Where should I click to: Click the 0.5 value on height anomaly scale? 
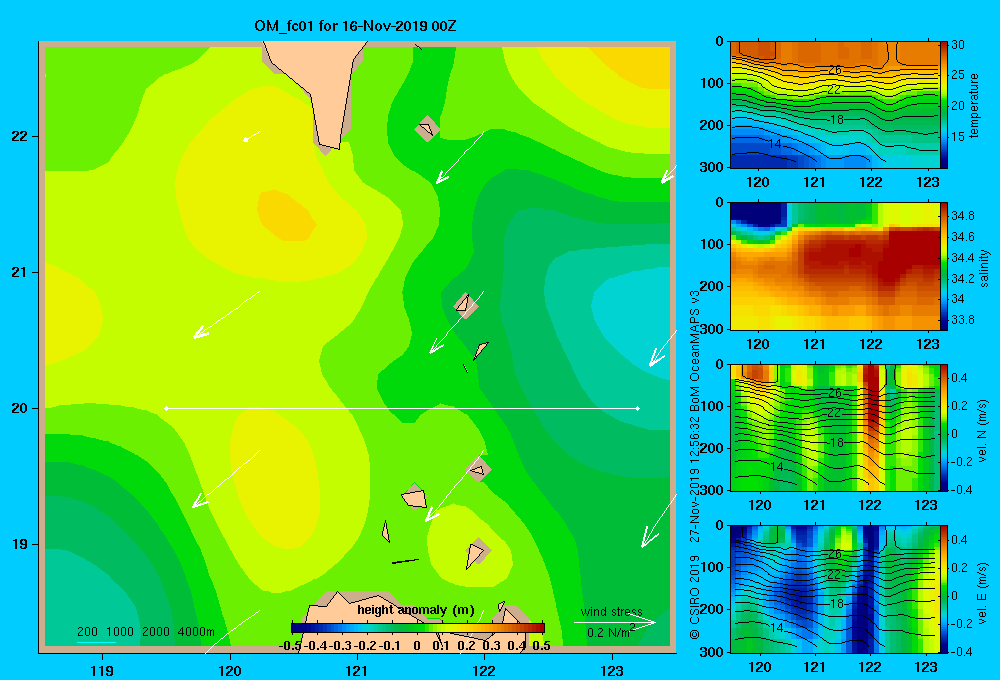pyautogui.click(x=541, y=646)
